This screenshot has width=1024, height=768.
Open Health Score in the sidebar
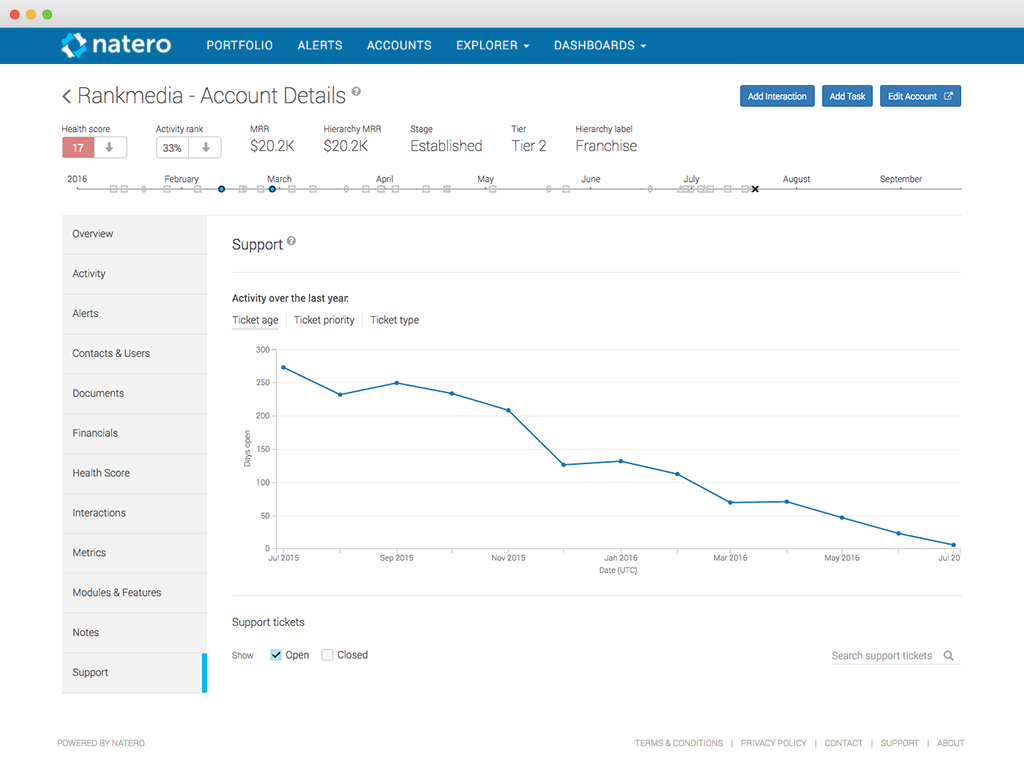point(101,473)
